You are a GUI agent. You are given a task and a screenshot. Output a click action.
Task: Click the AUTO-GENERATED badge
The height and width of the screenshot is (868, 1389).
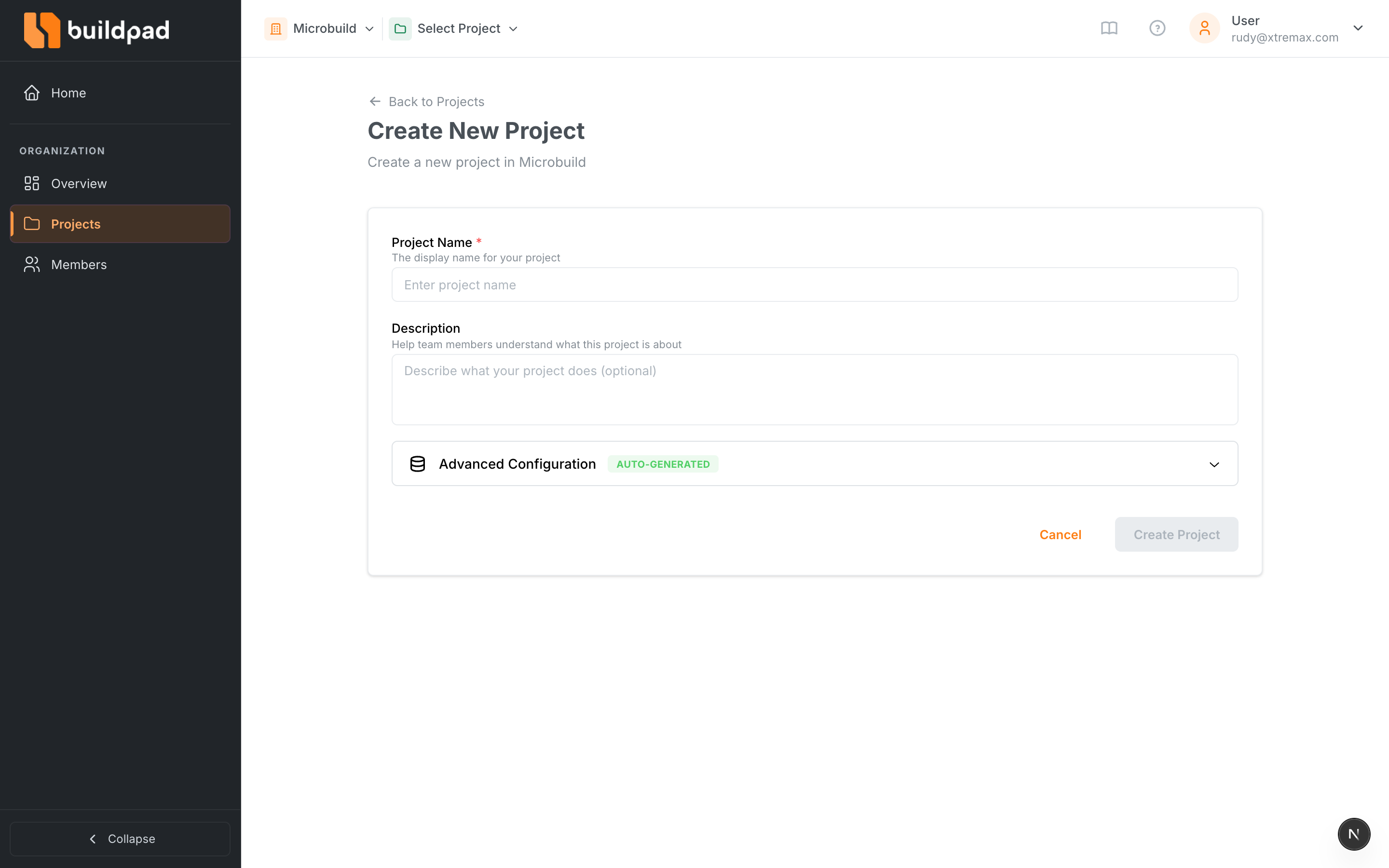(663, 464)
